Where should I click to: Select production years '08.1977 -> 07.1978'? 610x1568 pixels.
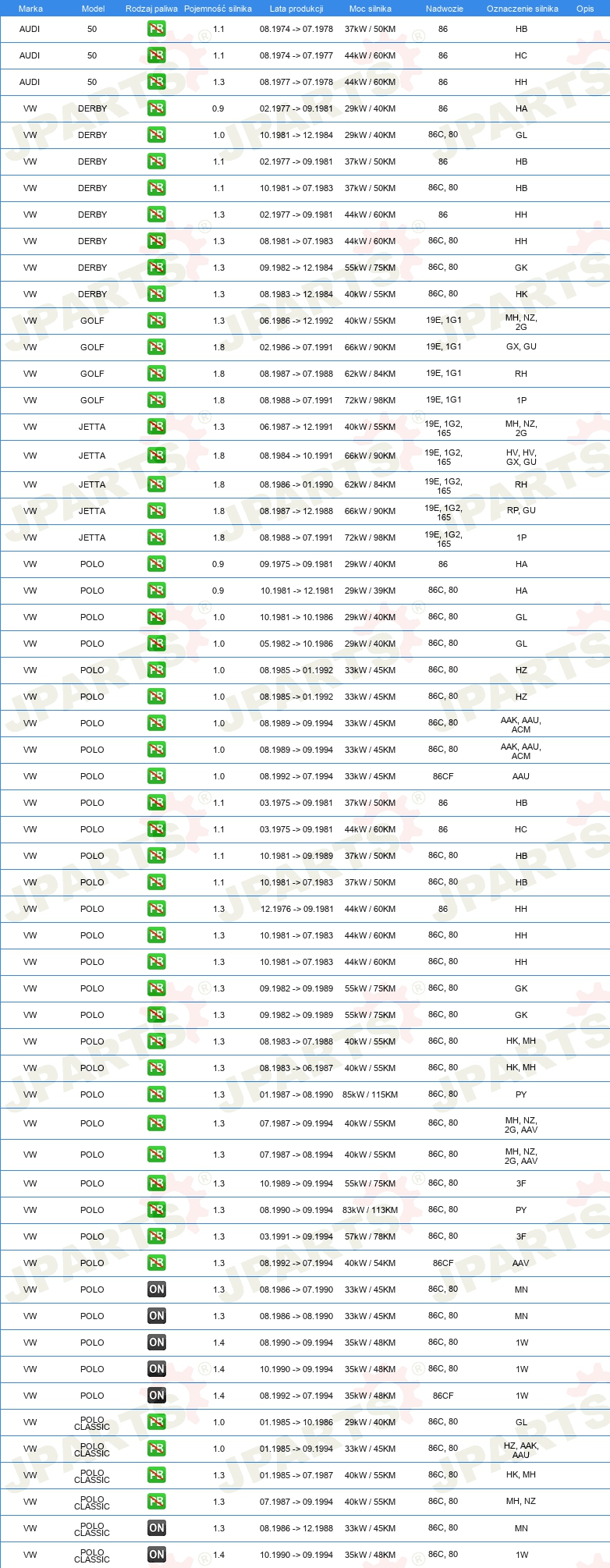coord(296,82)
